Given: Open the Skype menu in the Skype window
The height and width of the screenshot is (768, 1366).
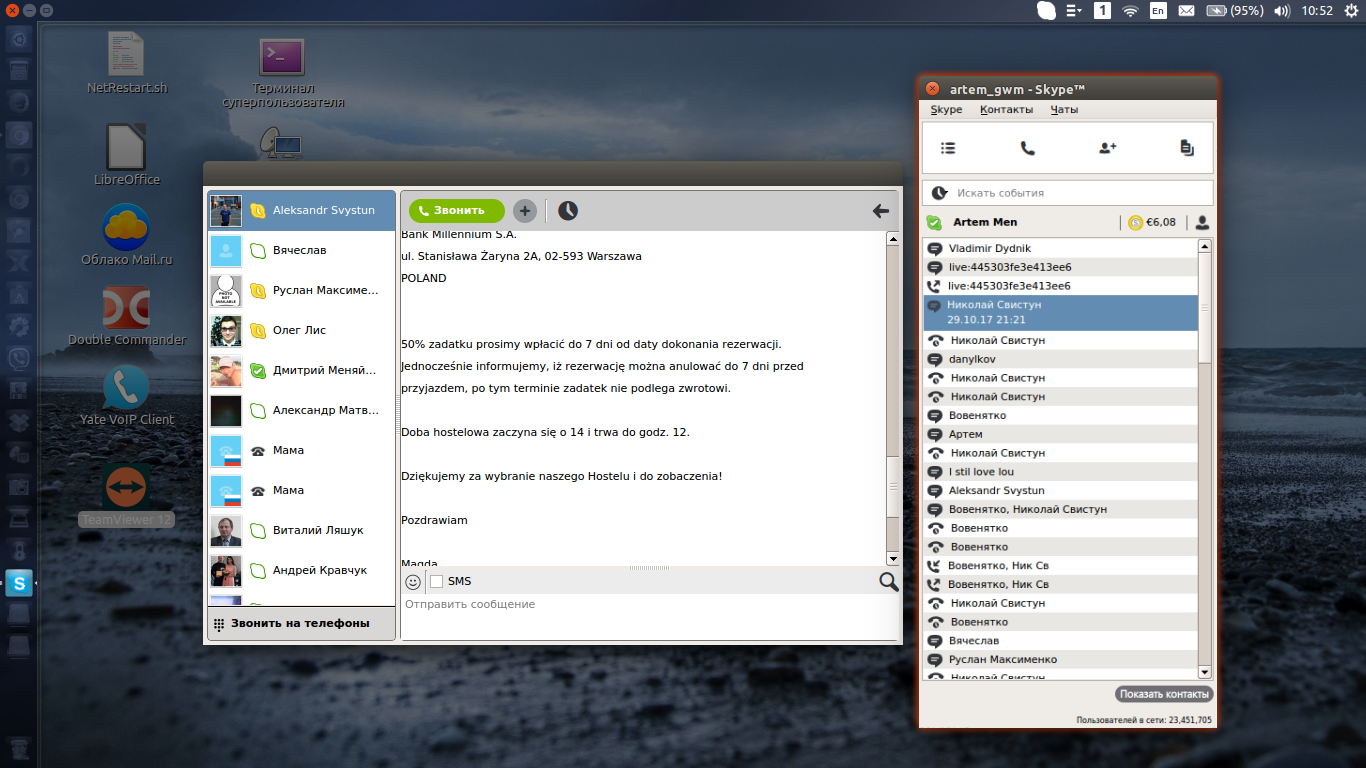Looking at the screenshot, I should 946,110.
